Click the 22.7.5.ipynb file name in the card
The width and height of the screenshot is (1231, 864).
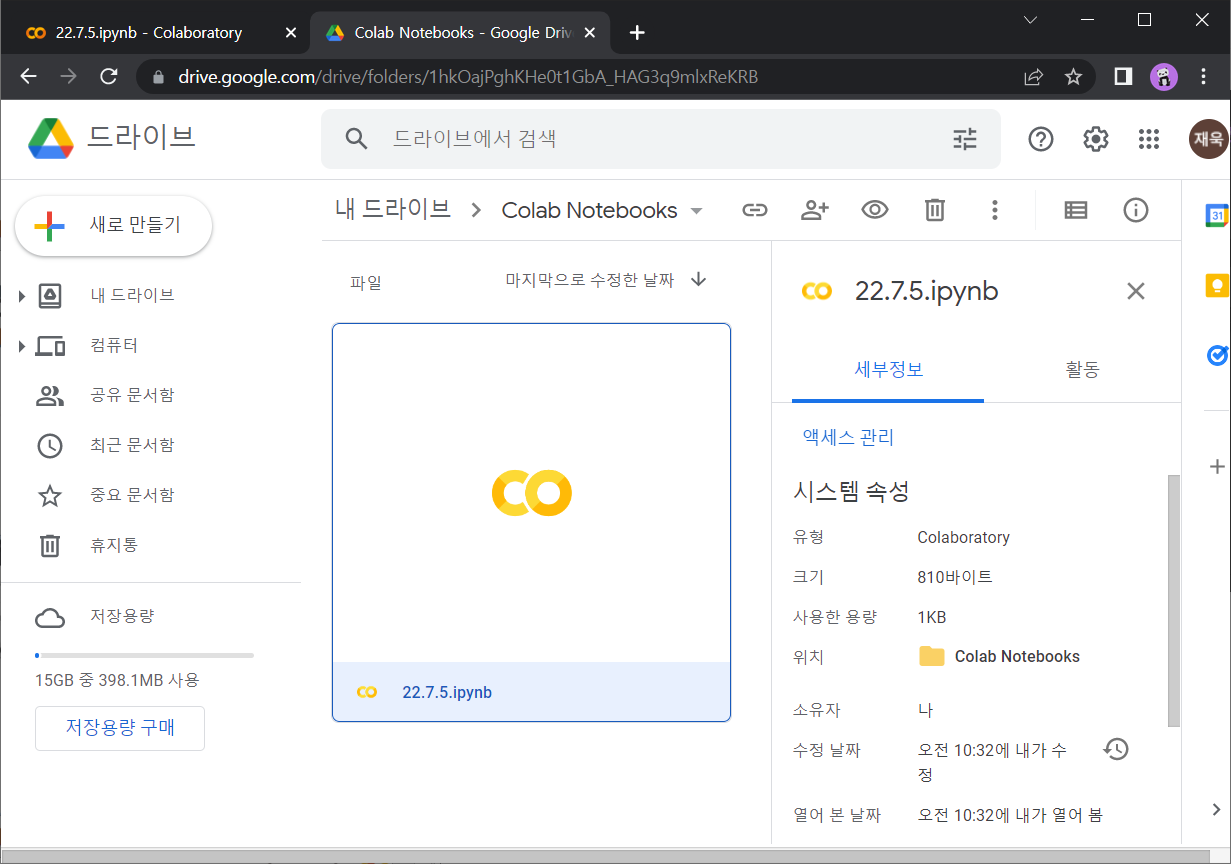[447, 692]
